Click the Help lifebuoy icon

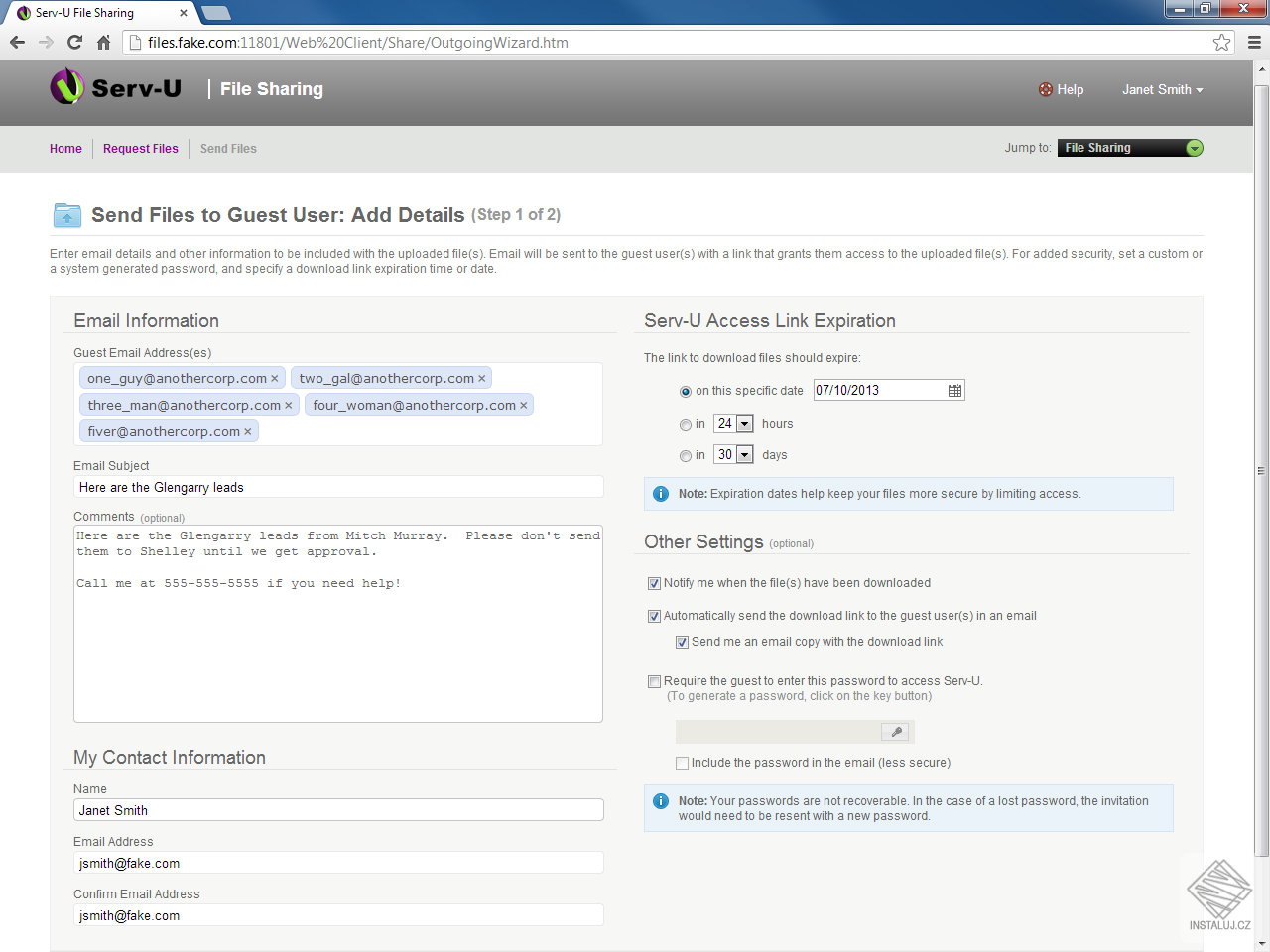point(1046,89)
